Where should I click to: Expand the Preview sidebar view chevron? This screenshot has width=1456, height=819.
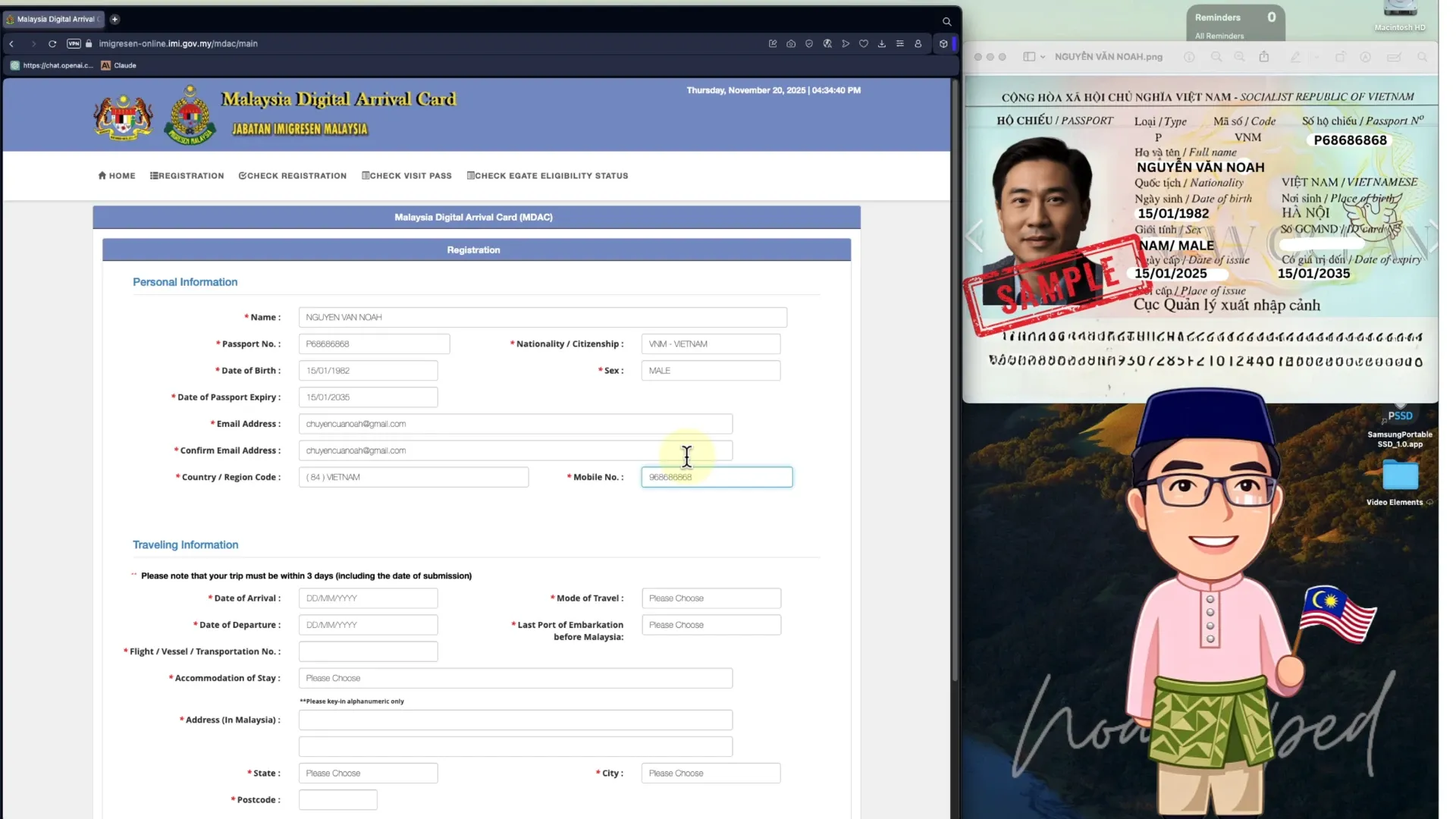click(1043, 57)
